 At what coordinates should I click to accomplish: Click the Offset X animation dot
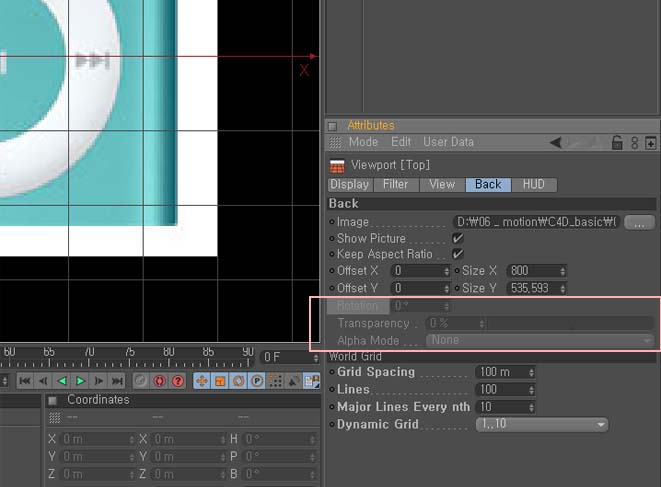click(332, 271)
